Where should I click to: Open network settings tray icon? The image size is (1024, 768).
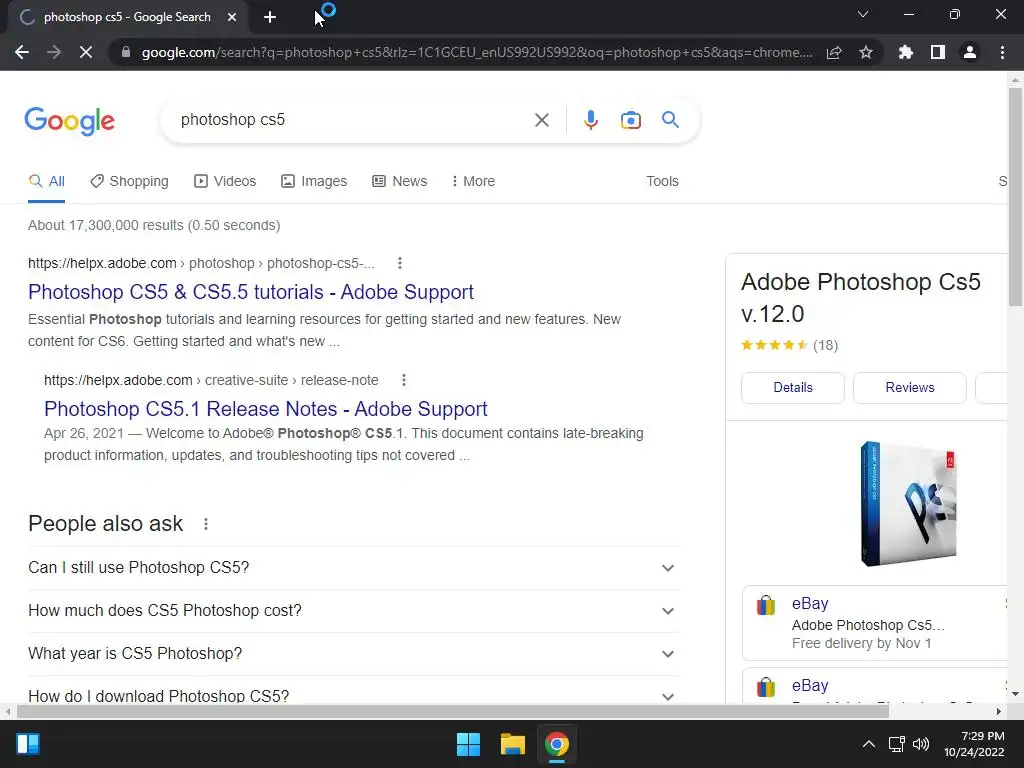coord(897,744)
